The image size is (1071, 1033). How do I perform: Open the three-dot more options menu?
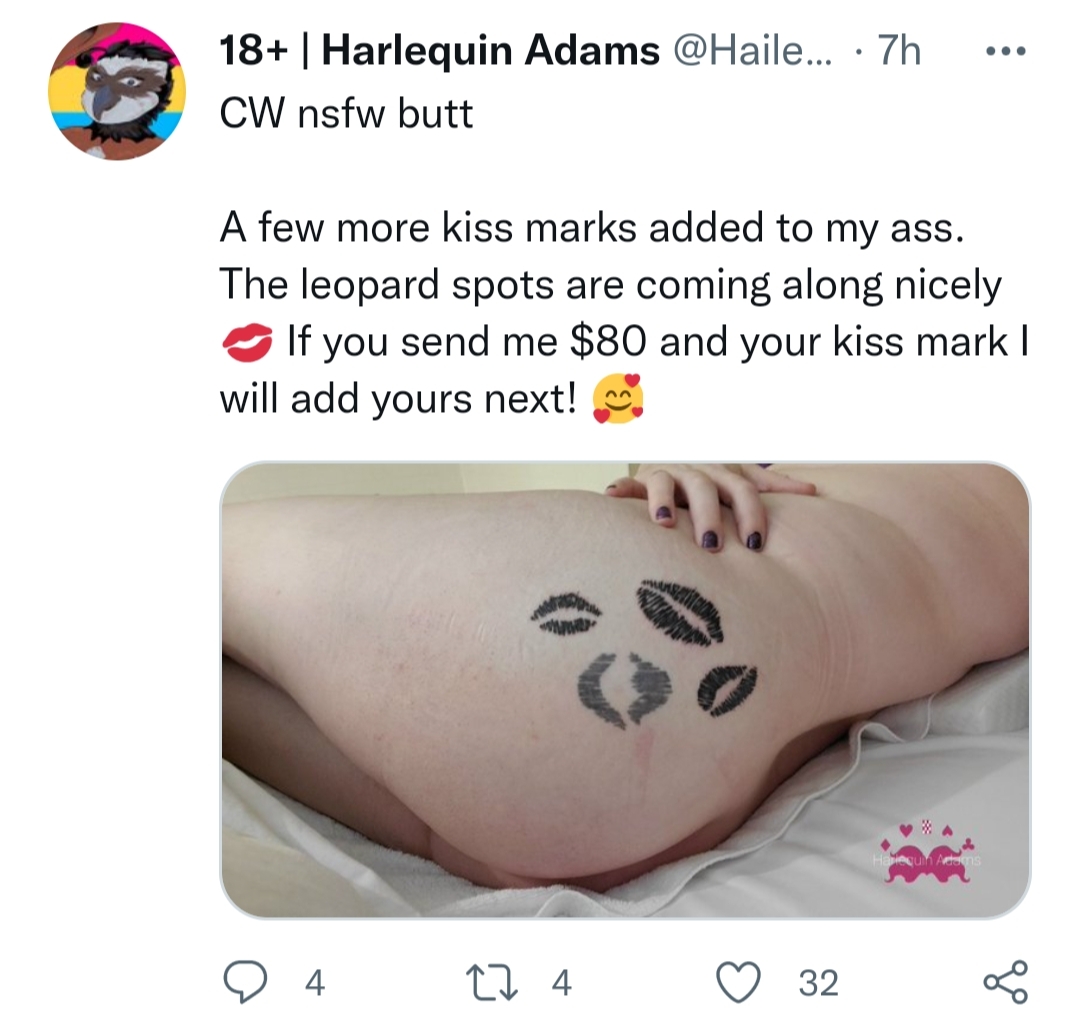click(x=1005, y=51)
